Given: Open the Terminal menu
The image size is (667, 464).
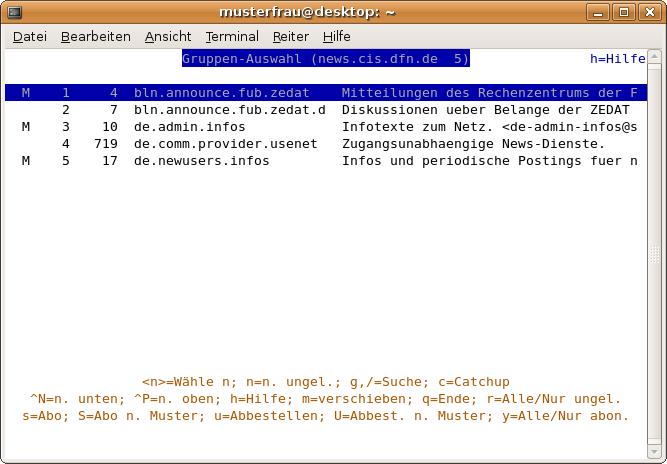Looking at the screenshot, I should 232,36.
